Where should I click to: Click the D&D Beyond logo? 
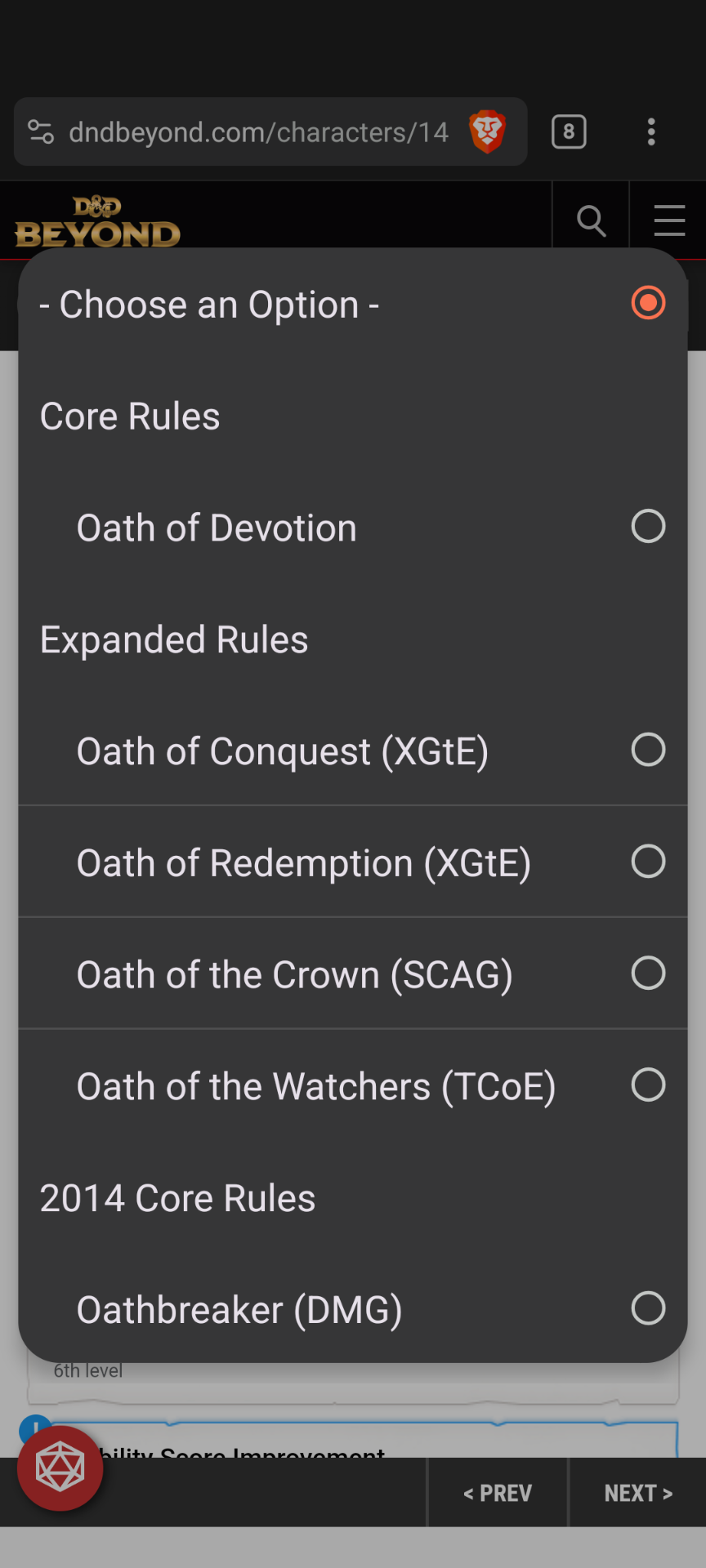97,222
